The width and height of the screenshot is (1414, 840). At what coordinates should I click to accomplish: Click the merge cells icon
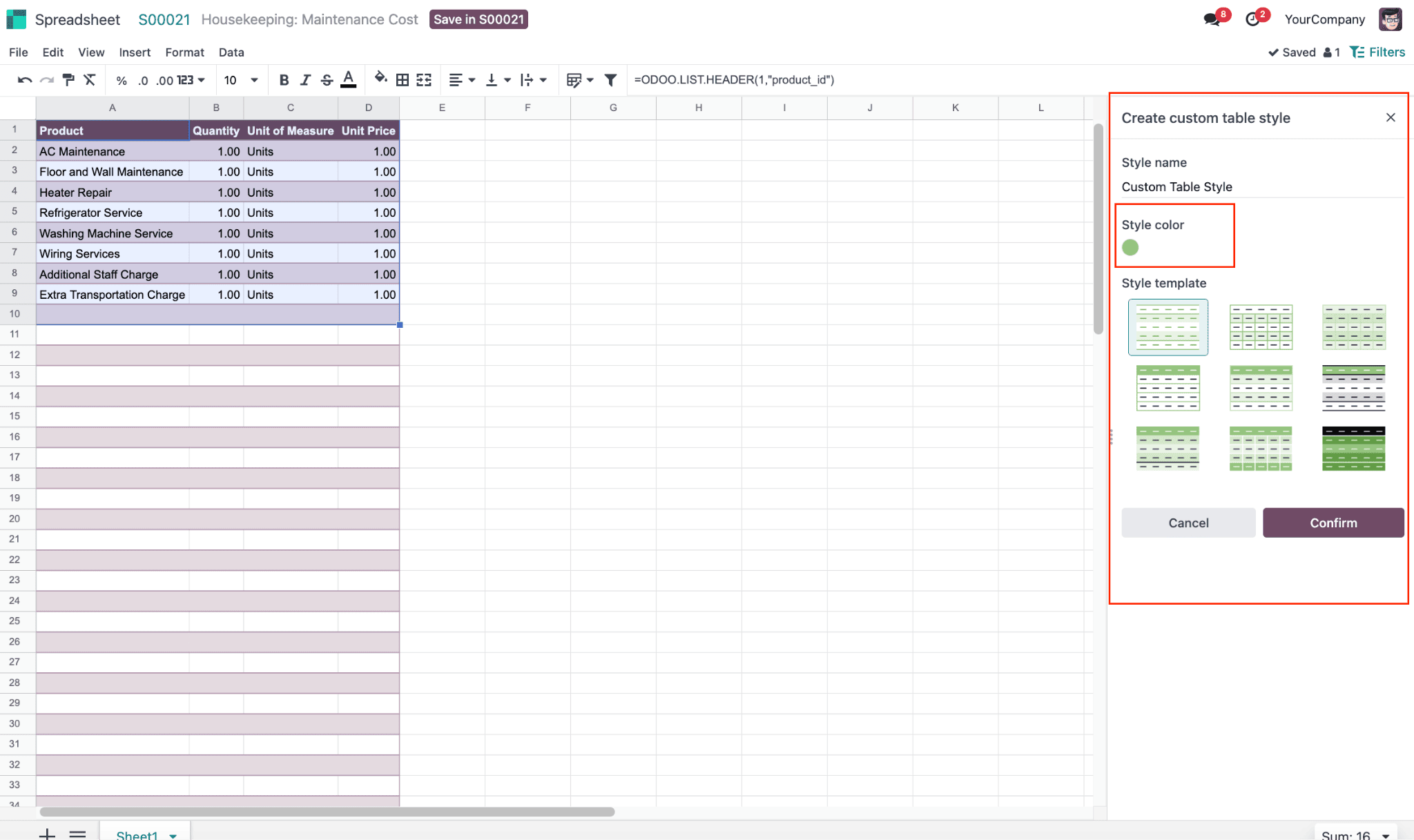pos(424,80)
